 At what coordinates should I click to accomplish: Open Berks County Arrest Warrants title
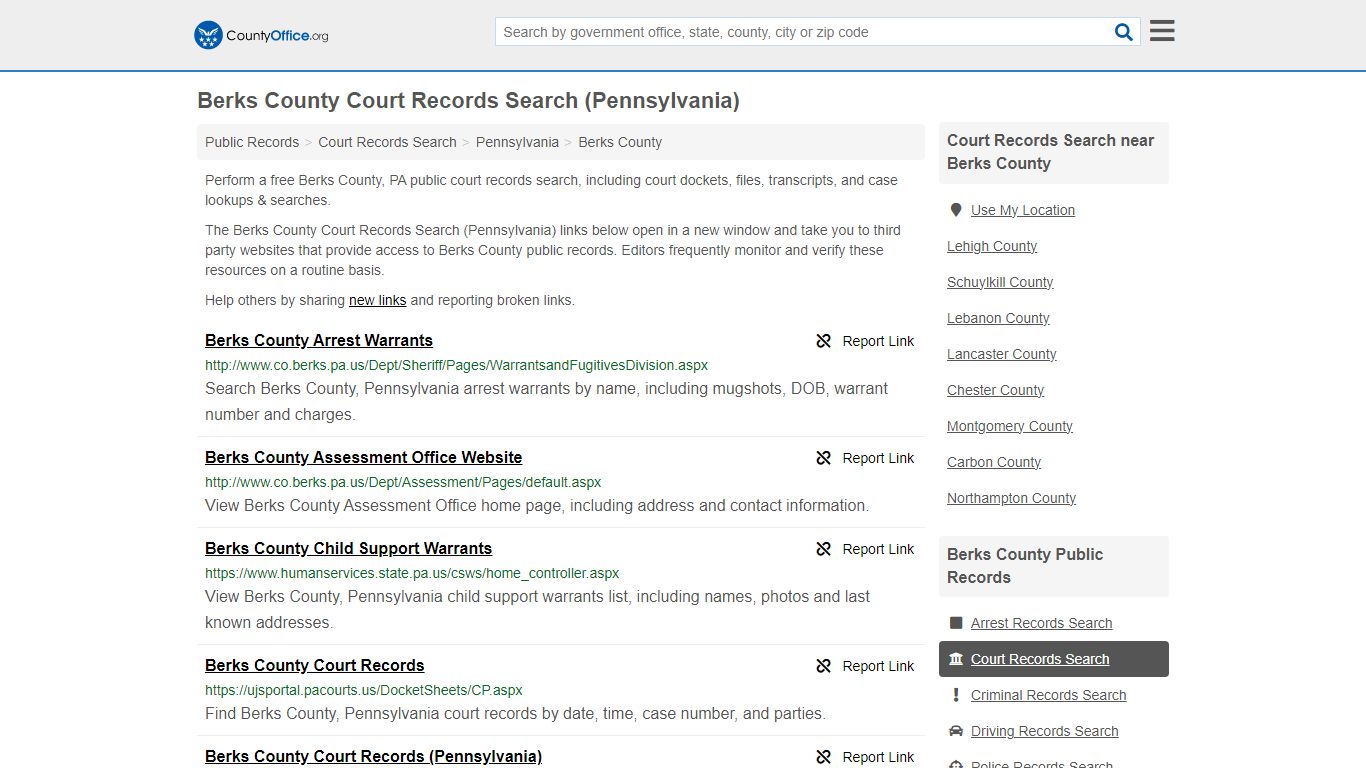(x=319, y=340)
